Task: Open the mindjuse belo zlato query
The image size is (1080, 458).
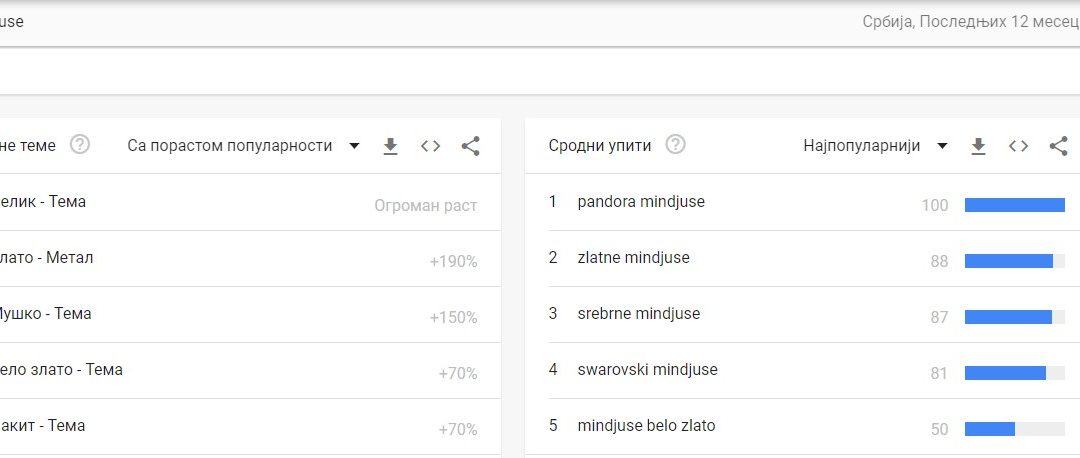Action: click(646, 426)
